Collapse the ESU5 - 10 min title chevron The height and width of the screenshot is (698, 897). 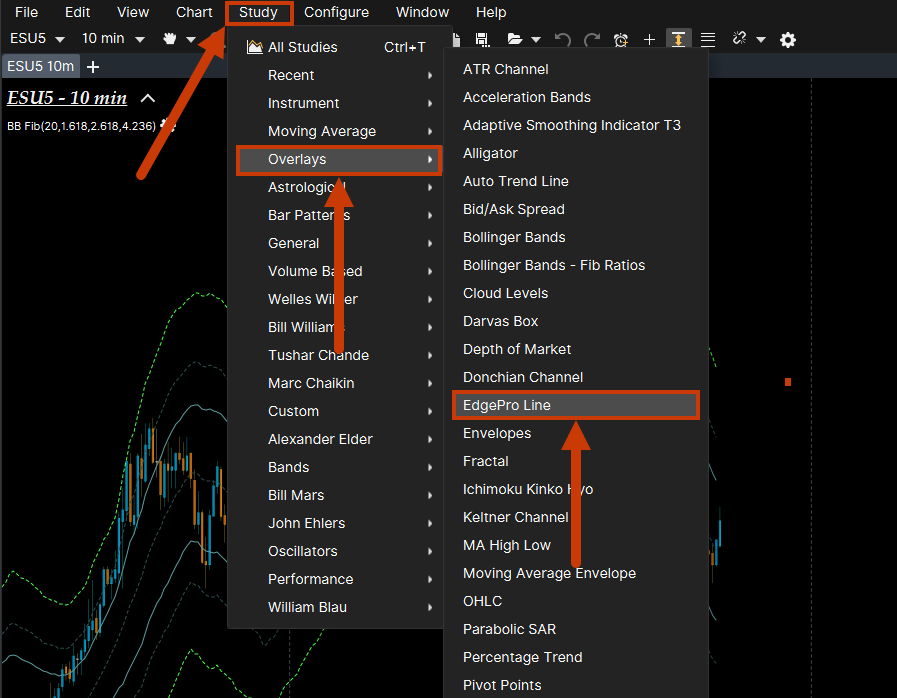[148, 98]
